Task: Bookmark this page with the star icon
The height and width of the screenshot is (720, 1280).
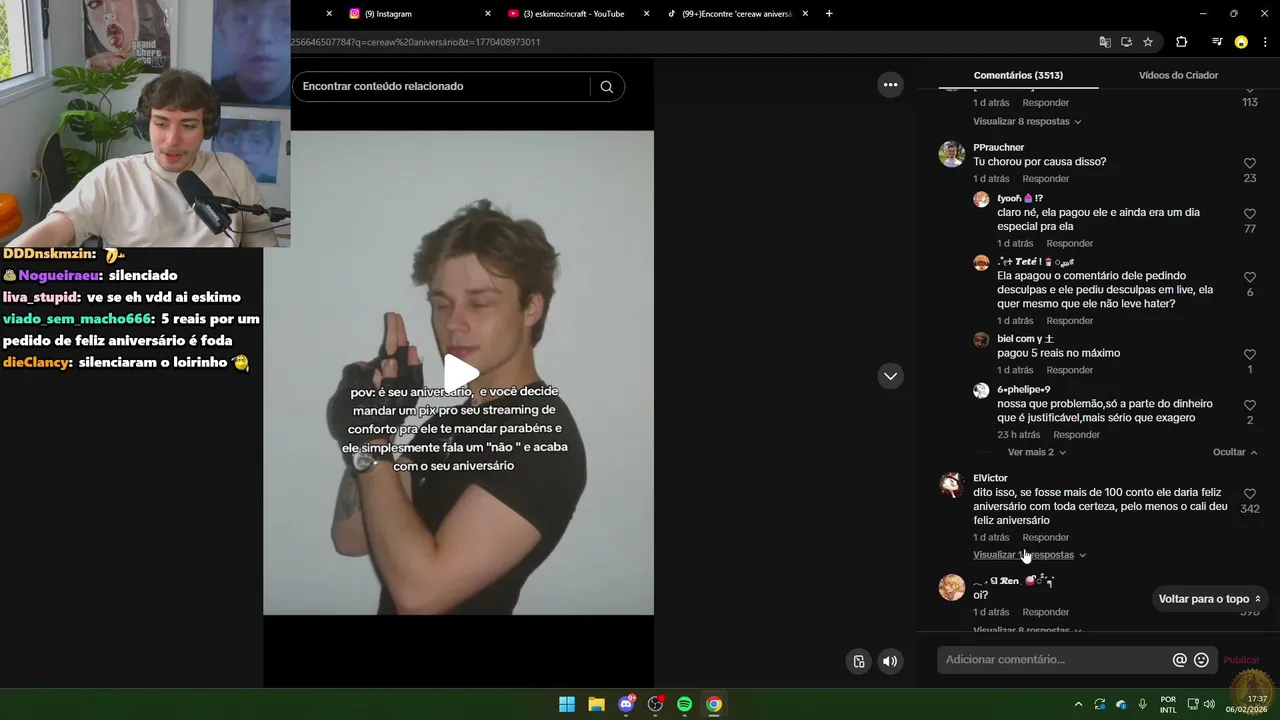Action: (1148, 42)
